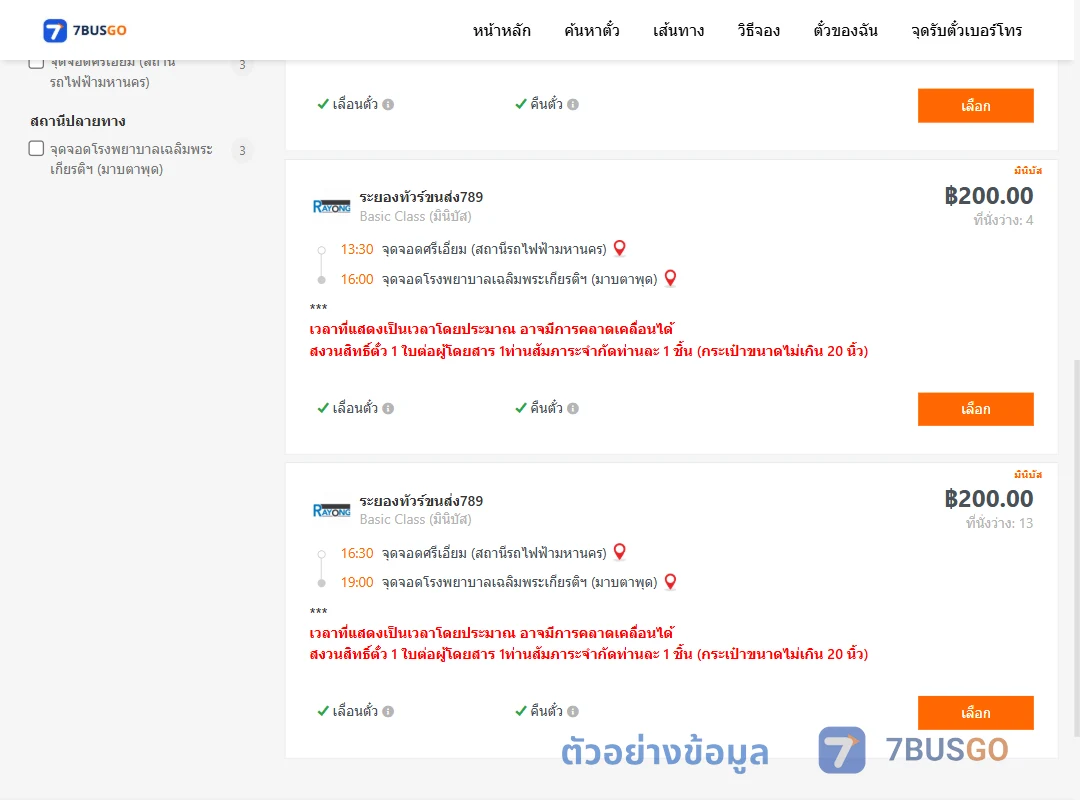Open the ตั๋วของฉัน menu item
This screenshot has width=1080, height=800.
[x=845, y=30]
